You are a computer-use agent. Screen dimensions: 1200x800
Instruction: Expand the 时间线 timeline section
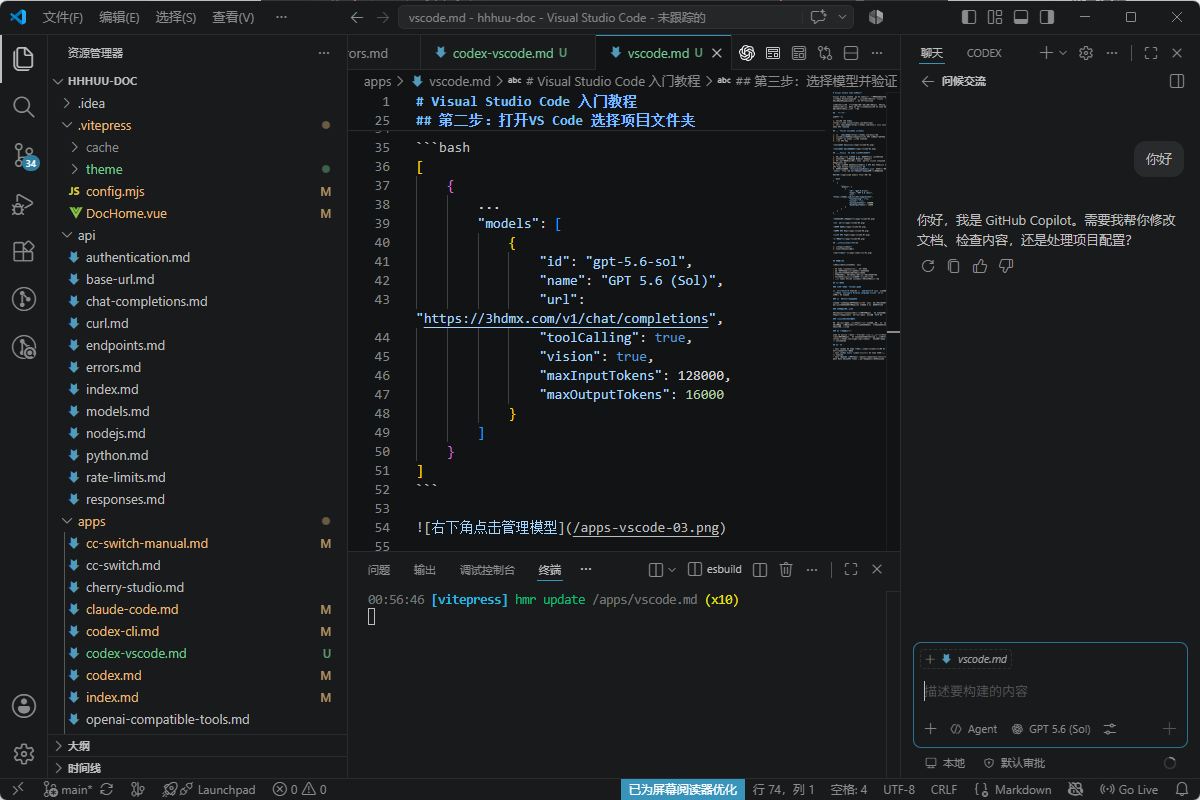click(x=198, y=768)
